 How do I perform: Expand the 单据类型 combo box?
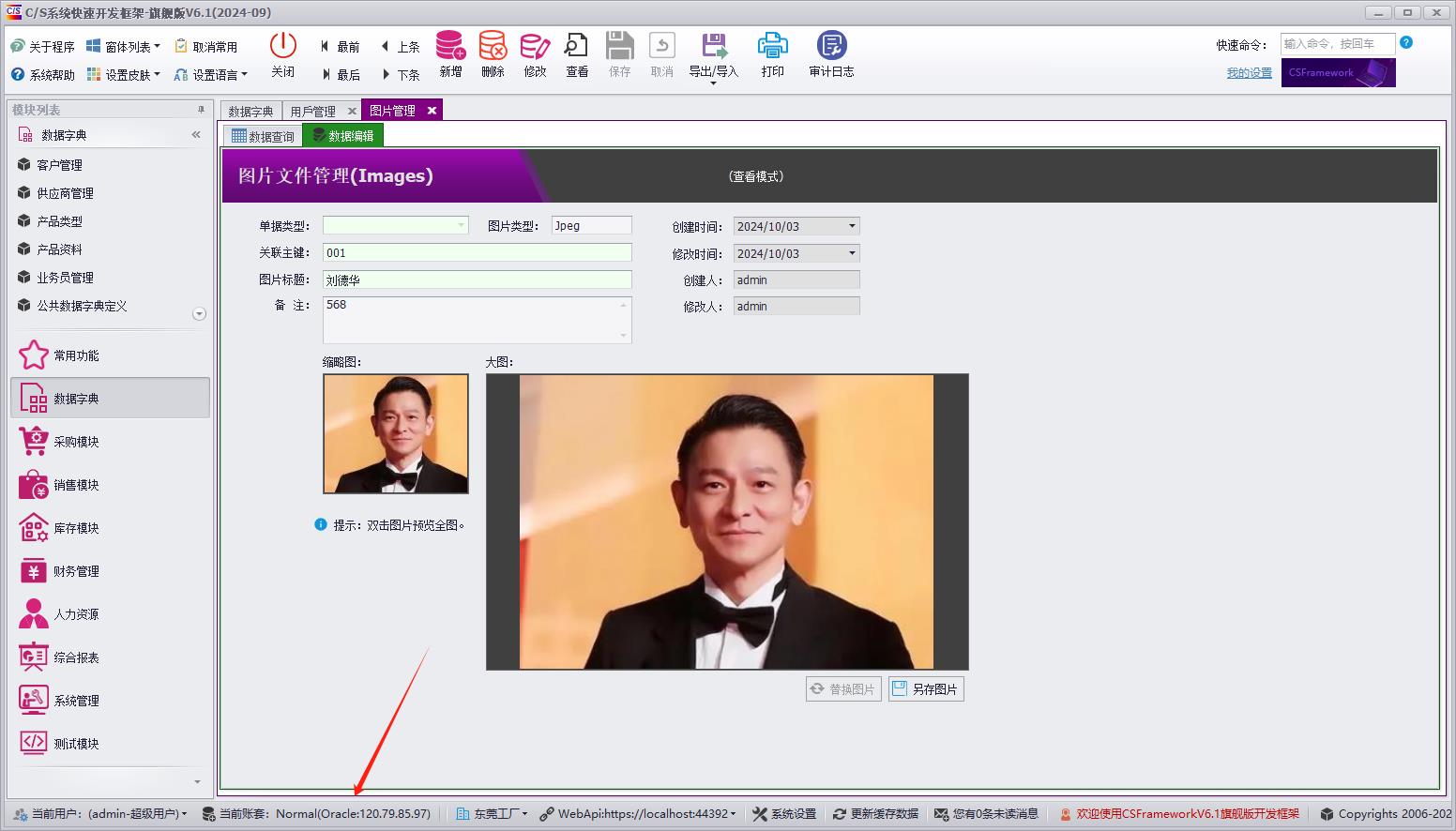tap(461, 225)
